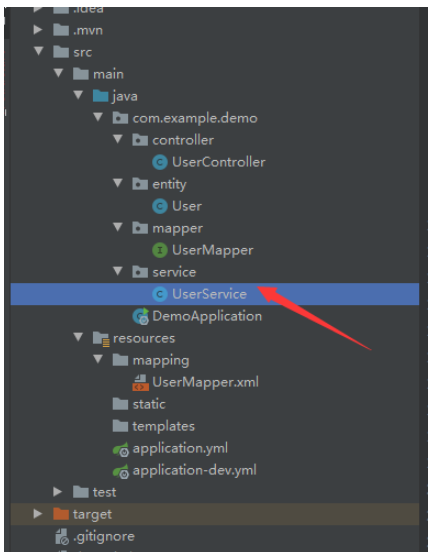Select the com.example.demo package label
The width and height of the screenshot is (431, 552).
(x=195, y=119)
